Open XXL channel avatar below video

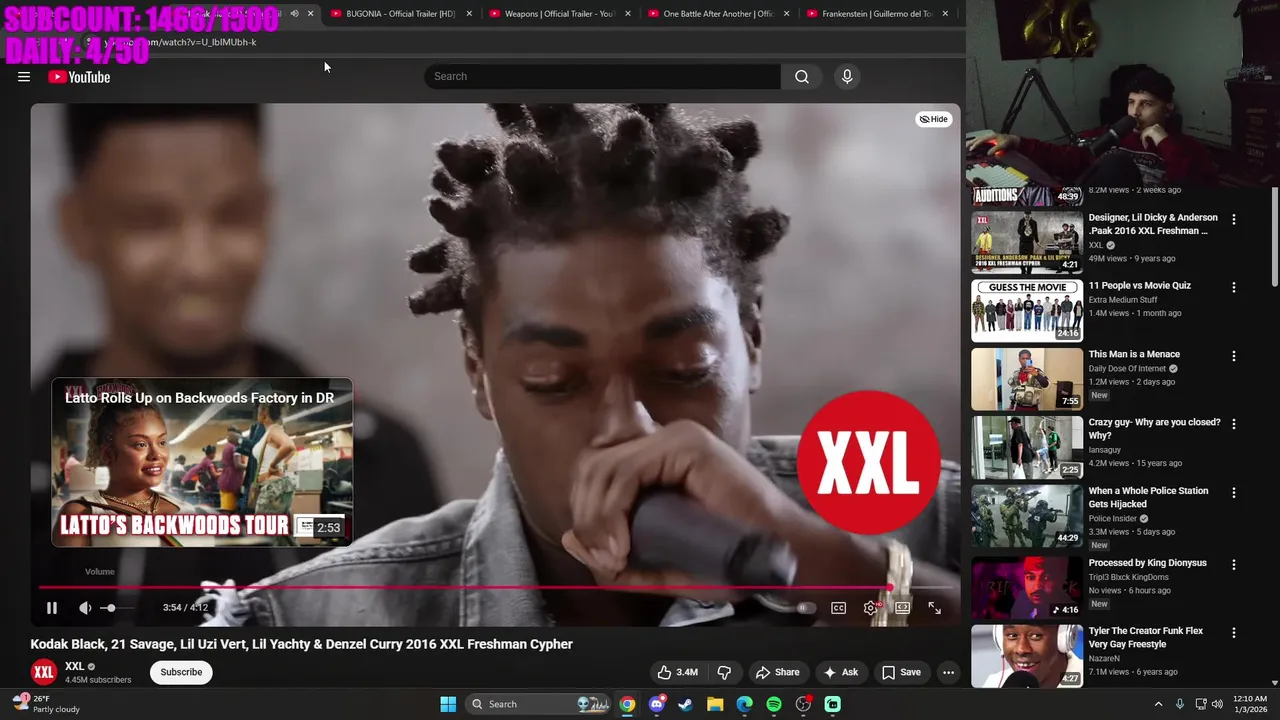click(x=43, y=672)
